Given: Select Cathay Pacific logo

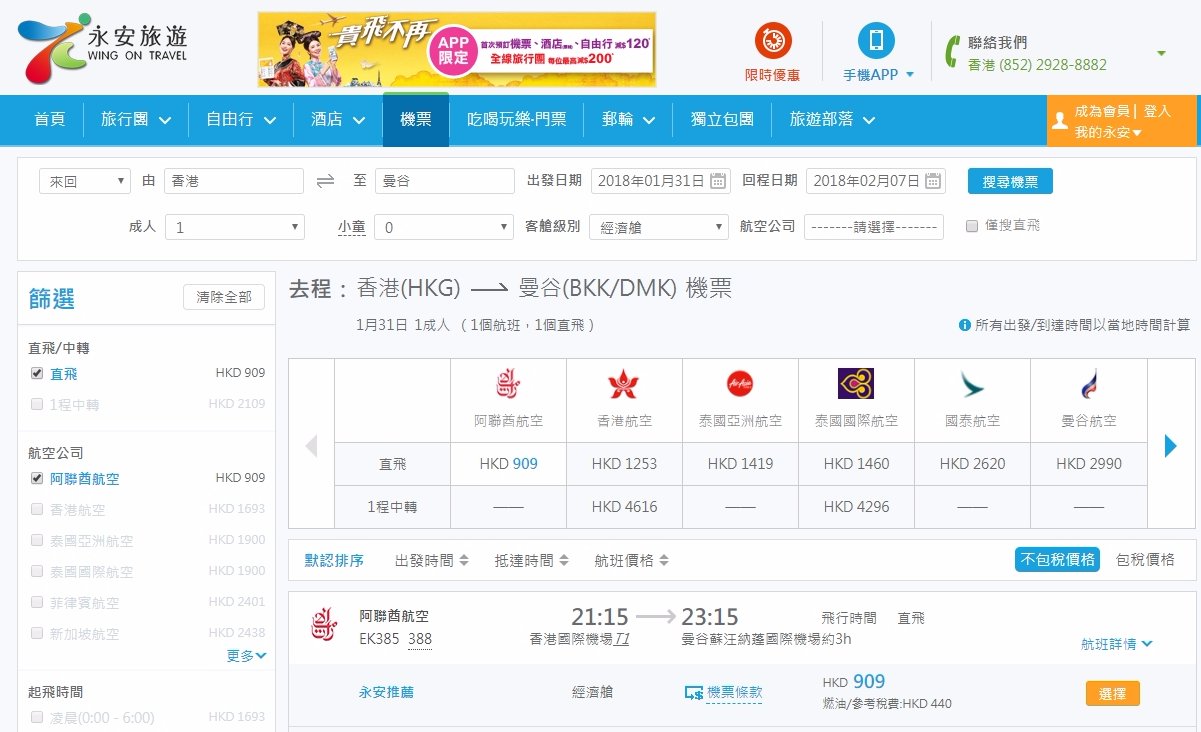Looking at the screenshot, I should [972, 384].
